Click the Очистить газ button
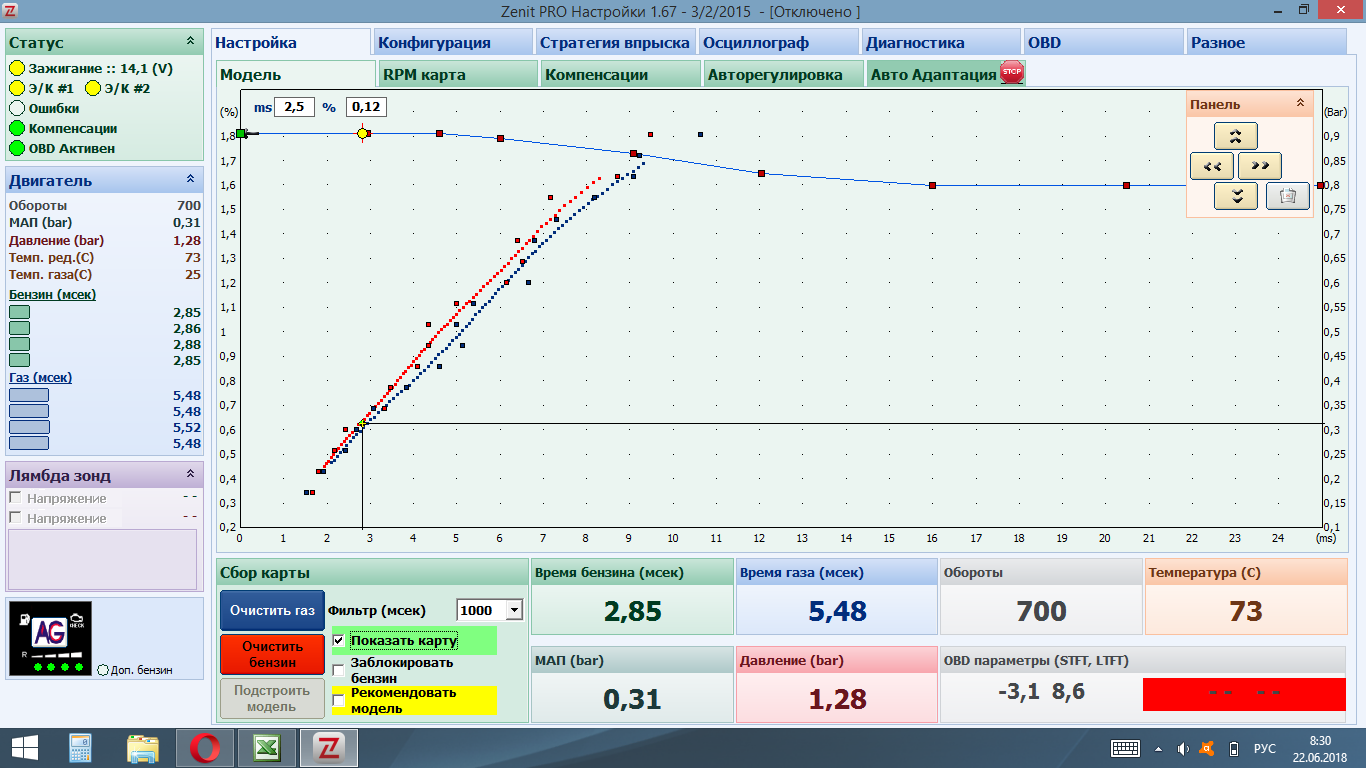This screenshot has height=768, width=1366. point(272,610)
